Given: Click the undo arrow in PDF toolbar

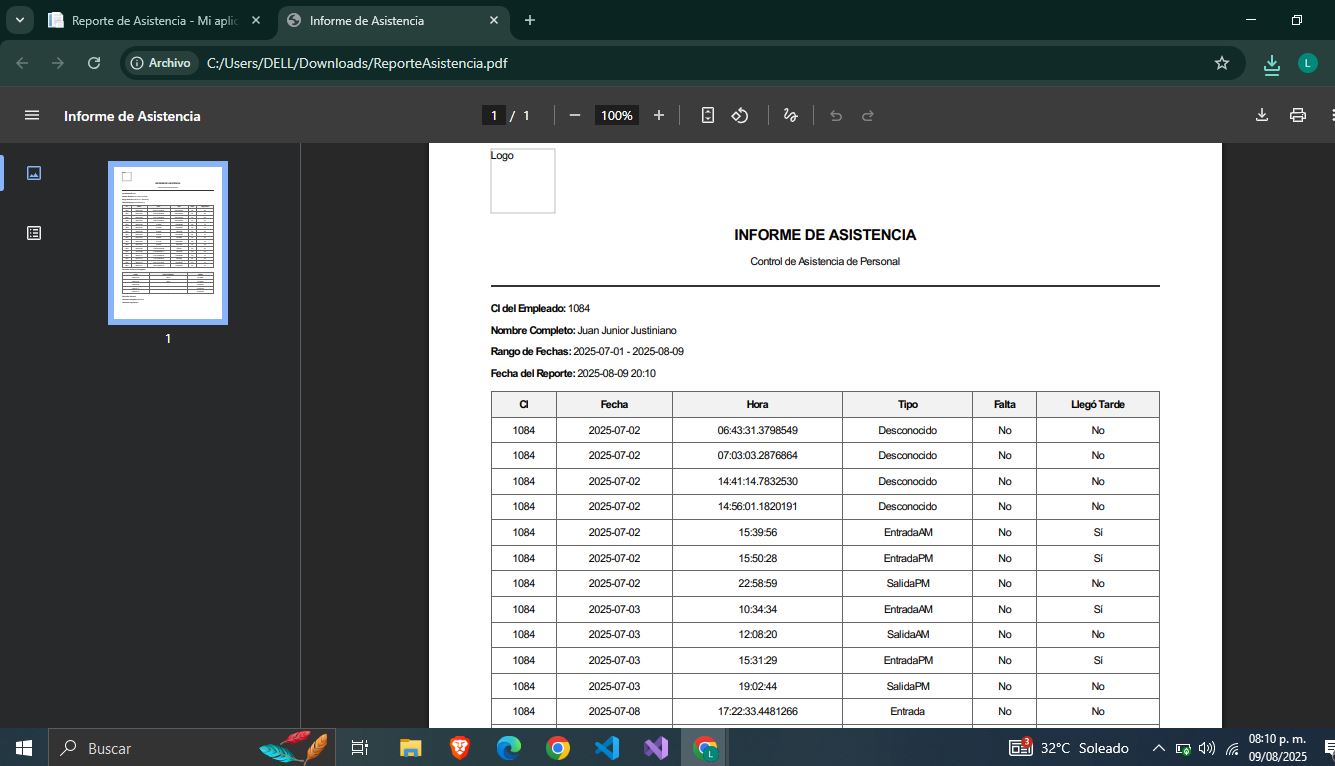Looking at the screenshot, I should [x=836, y=116].
